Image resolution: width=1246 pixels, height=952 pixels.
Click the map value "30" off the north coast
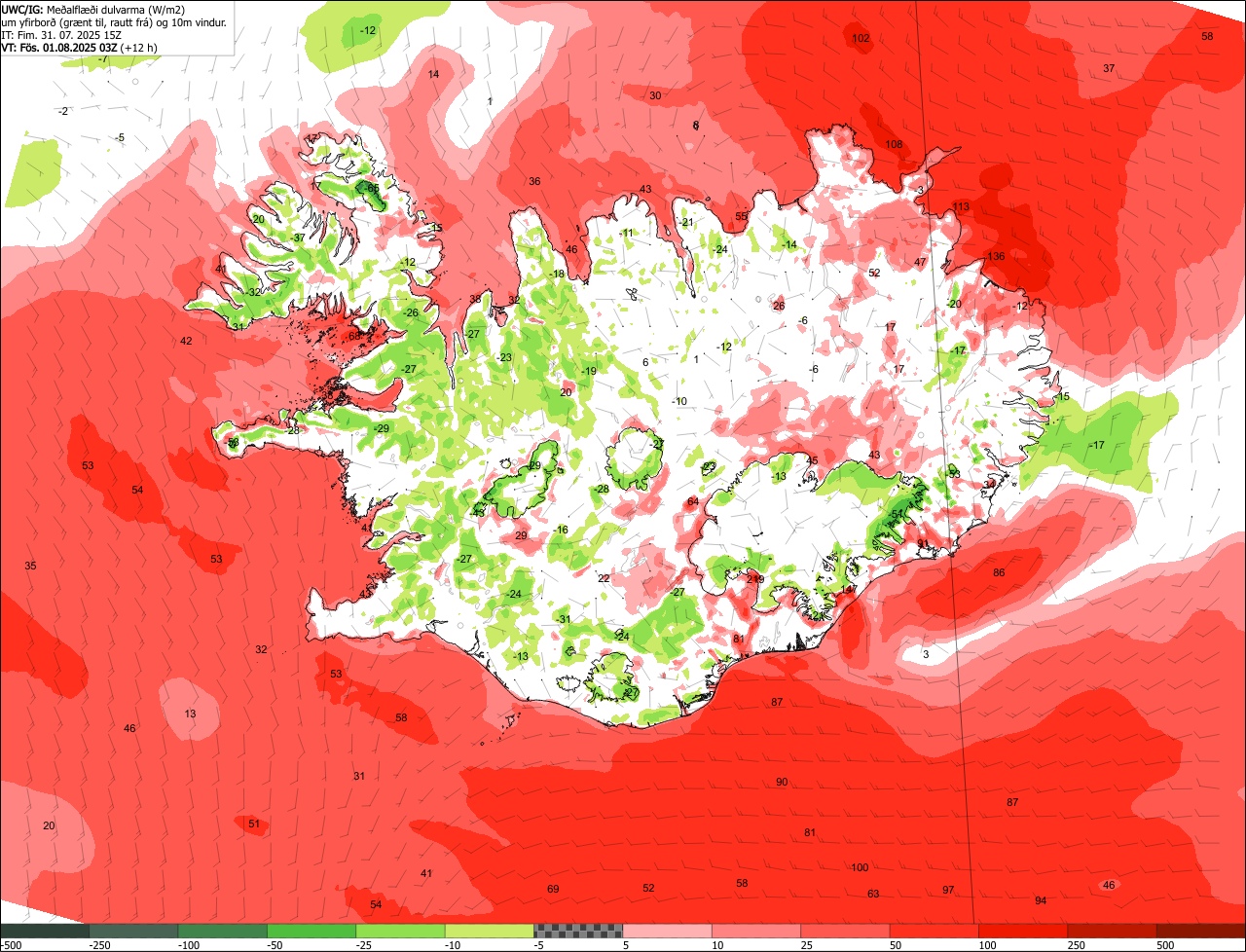[x=655, y=95]
